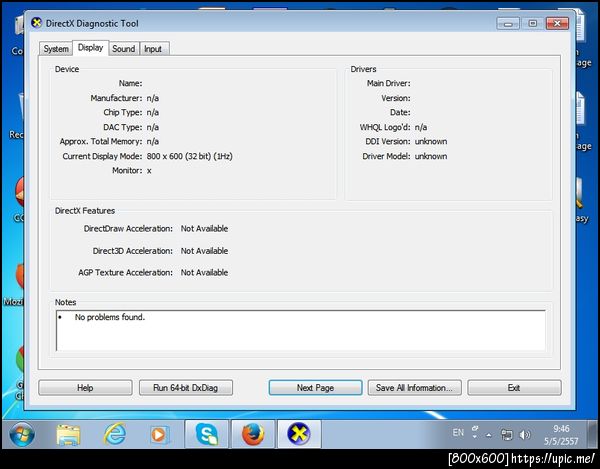The height and width of the screenshot is (469, 600).
Task: Run 64-bit DxDiag
Action: pyautogui.click(x=186, y=388)
